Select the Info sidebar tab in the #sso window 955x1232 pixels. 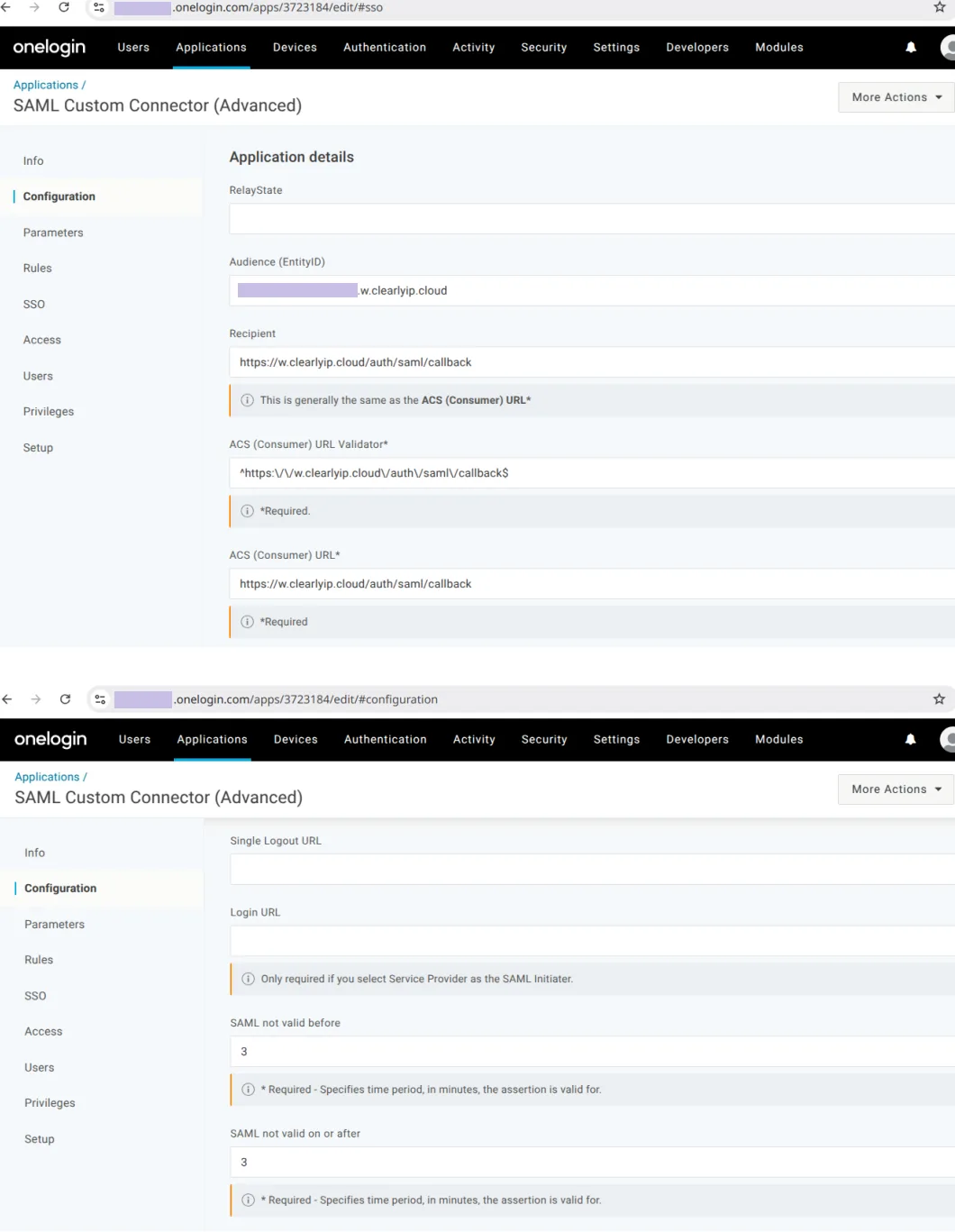click(x=33, y=161)
